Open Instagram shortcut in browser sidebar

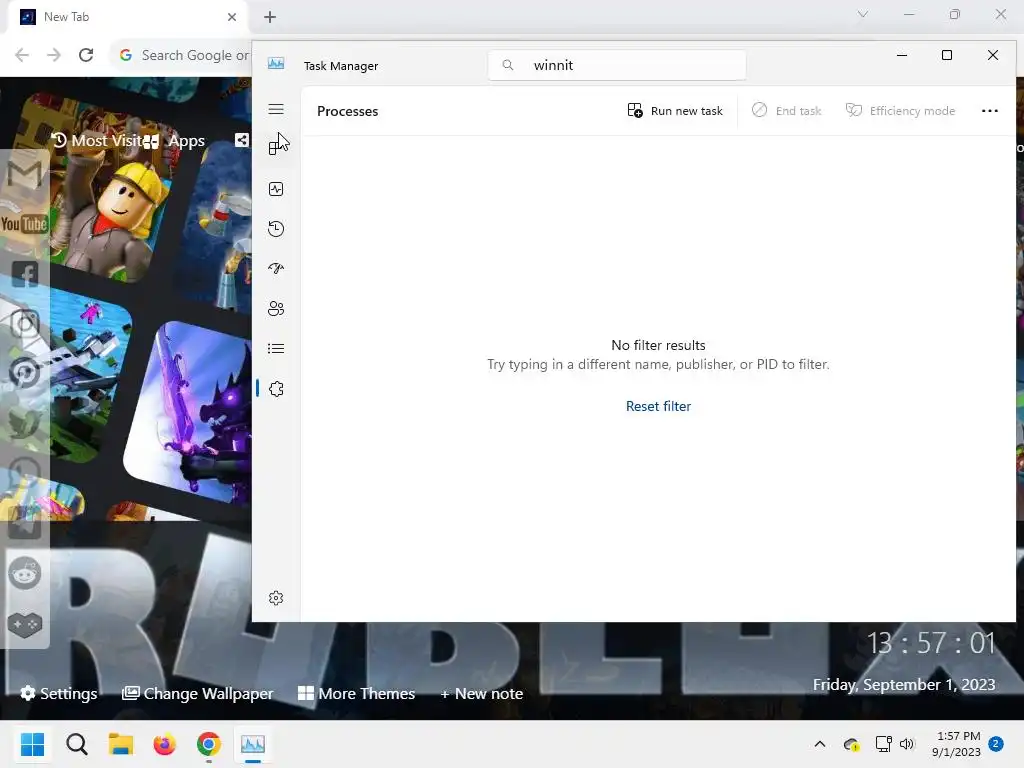25,324
